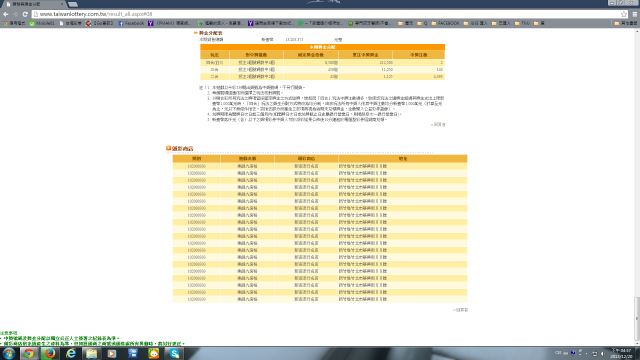The height and width of the screenshot is (360, 640).
Task: Open the Facebook bookmark with the f icon
Action: click(x=131, y=23)
